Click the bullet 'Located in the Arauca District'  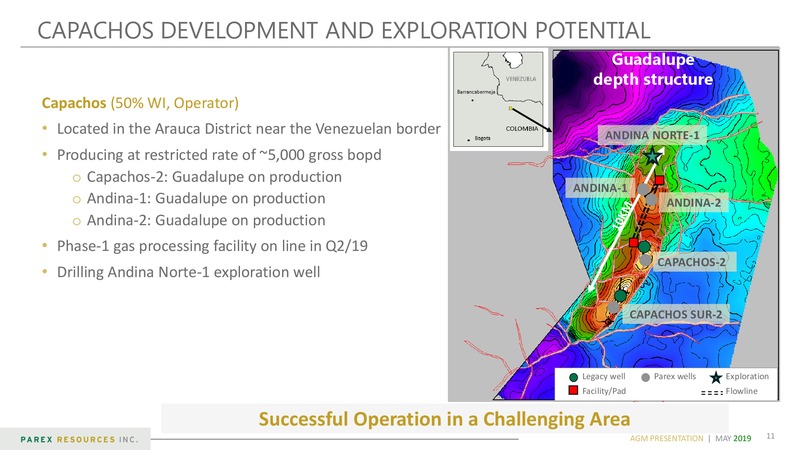(x=248, y=129)
